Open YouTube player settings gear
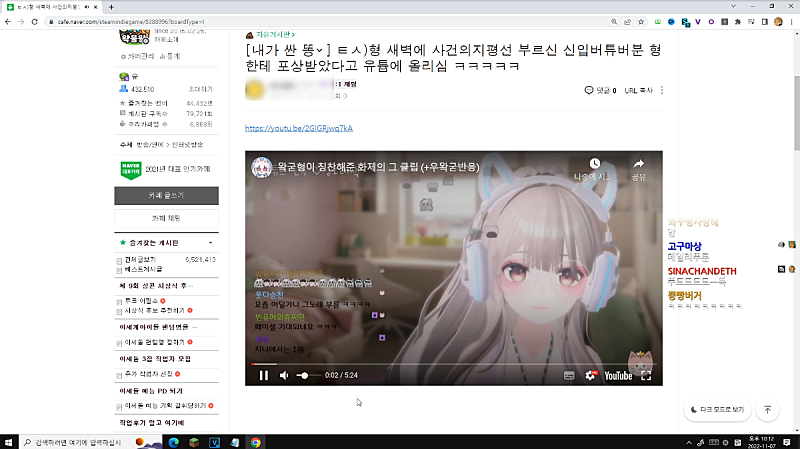The height and width of the screenshot is (449, 800). (x=590, y=376)
